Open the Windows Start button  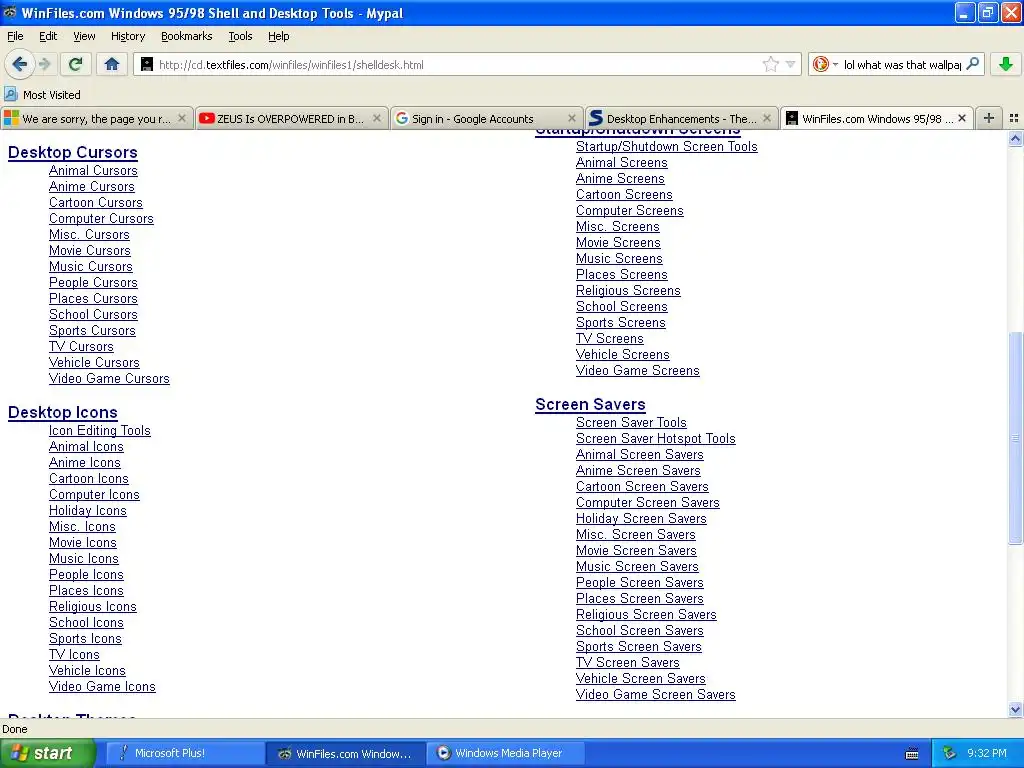(47, 753)
